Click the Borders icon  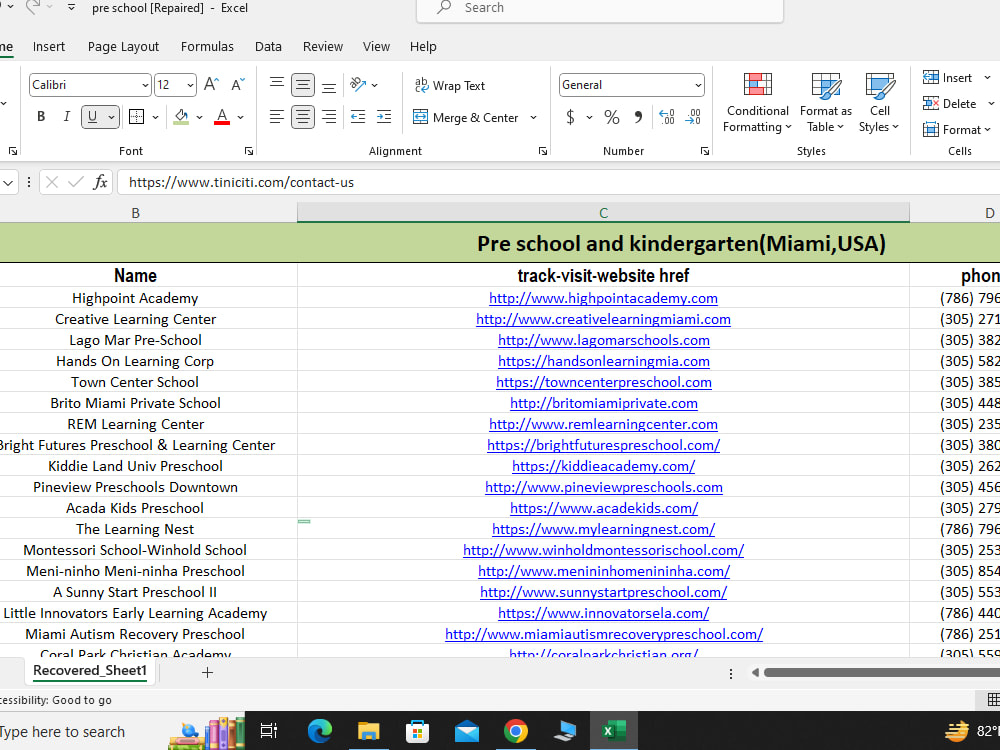pos(136,117)
